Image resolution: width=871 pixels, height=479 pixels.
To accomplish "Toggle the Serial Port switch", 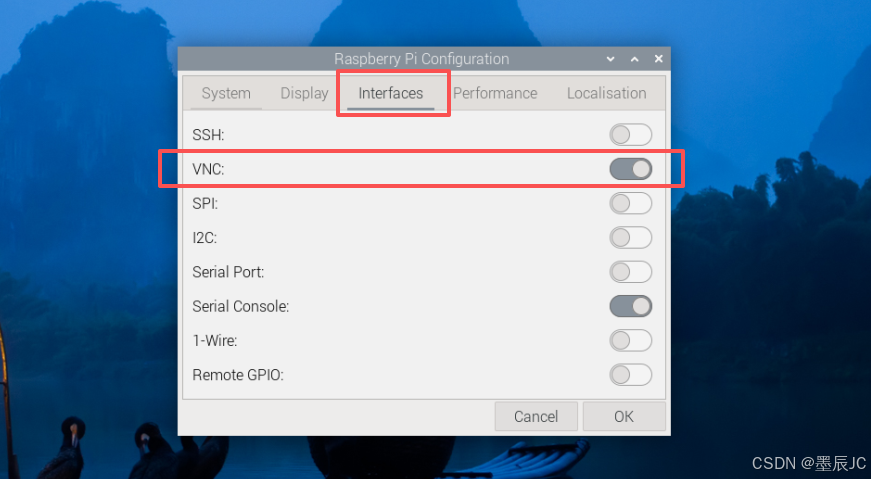I will pos(630,272).
